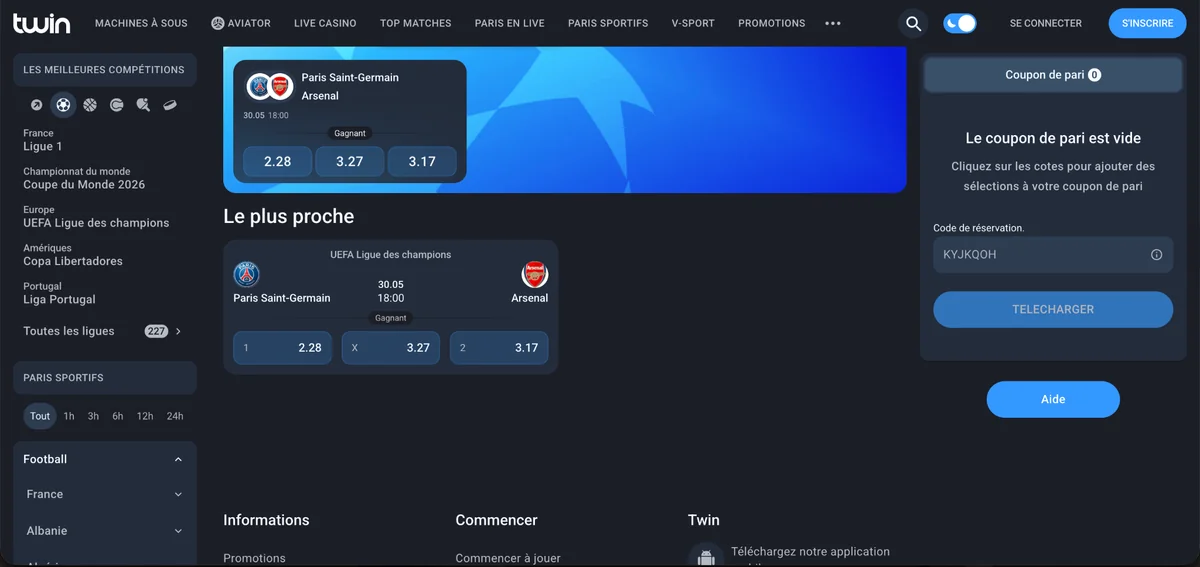Screen dimensions: 1200x567
Task: Select the 1h time filter
Action: point(69,416)
